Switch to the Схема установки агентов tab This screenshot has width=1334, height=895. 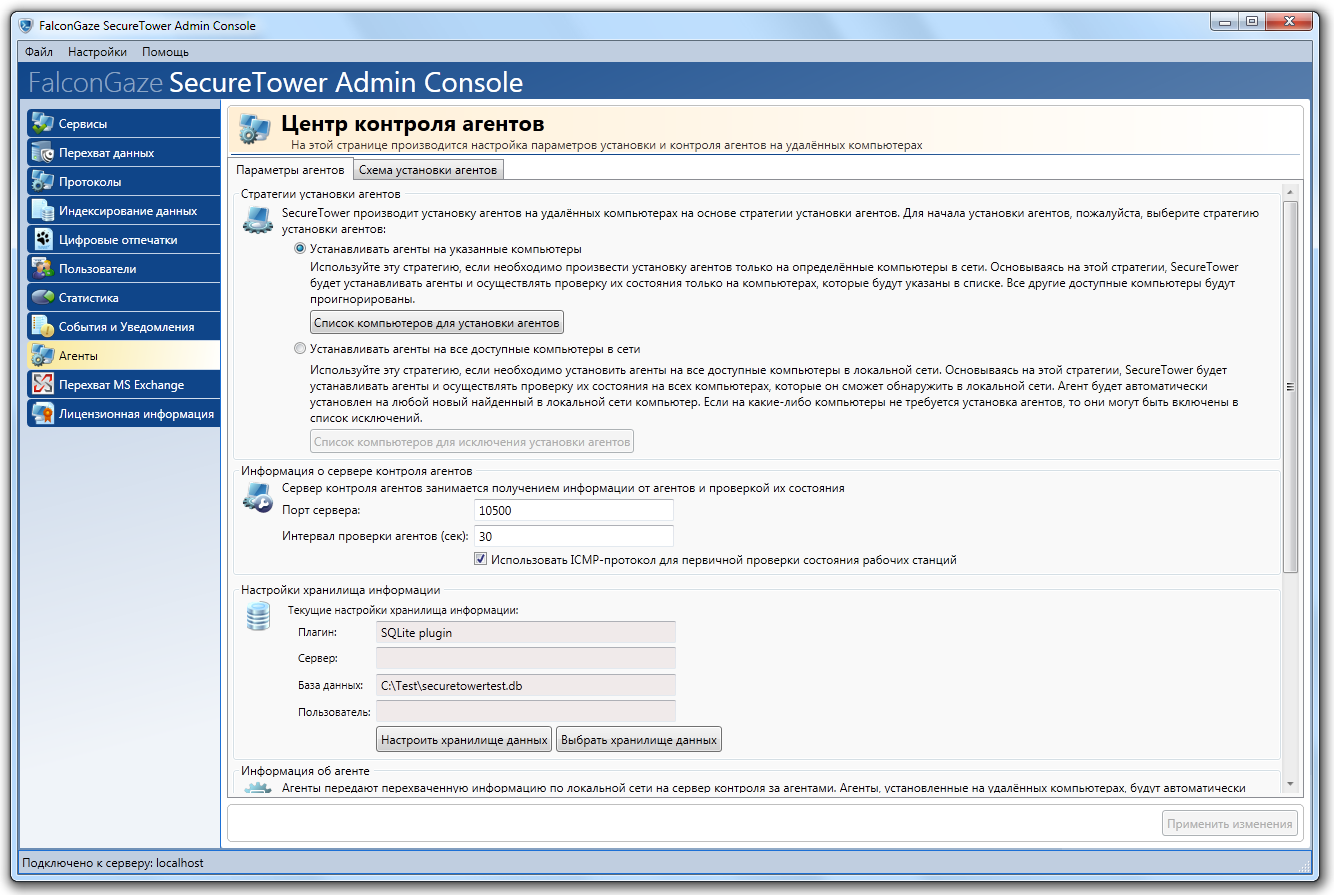[428, 170]
